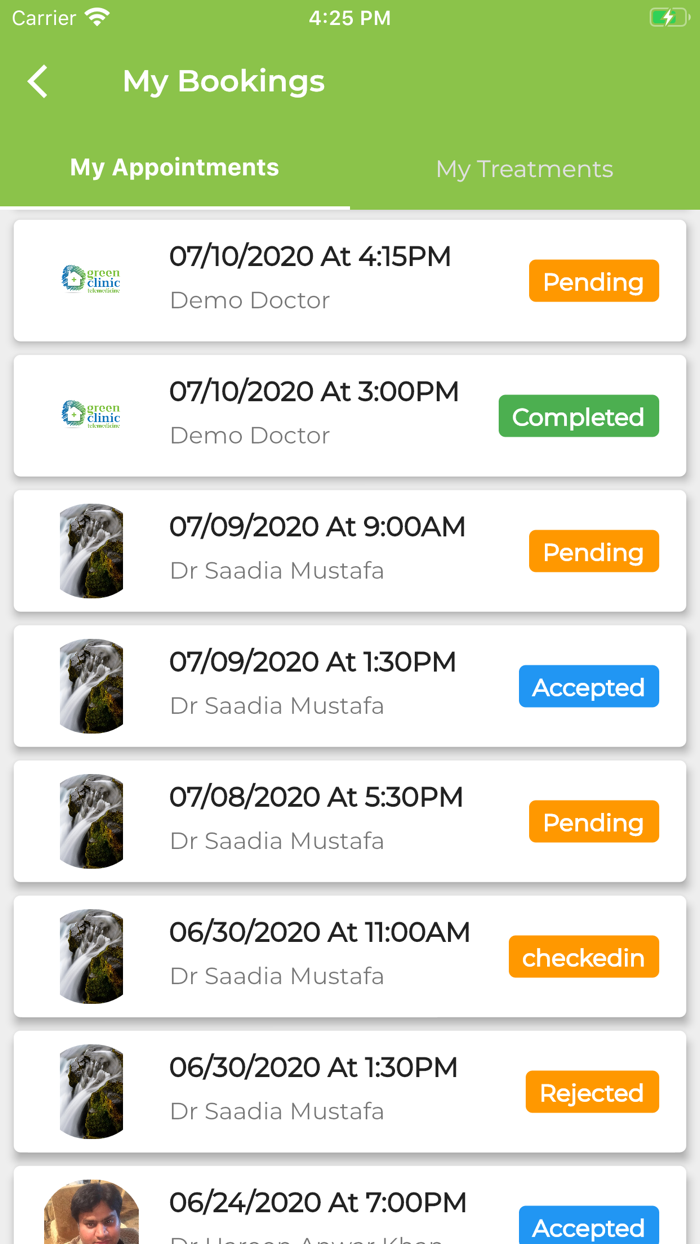
Task: Tap Dr Haroon Anwar Khan's profile picture
Action: coord(91,1212)
